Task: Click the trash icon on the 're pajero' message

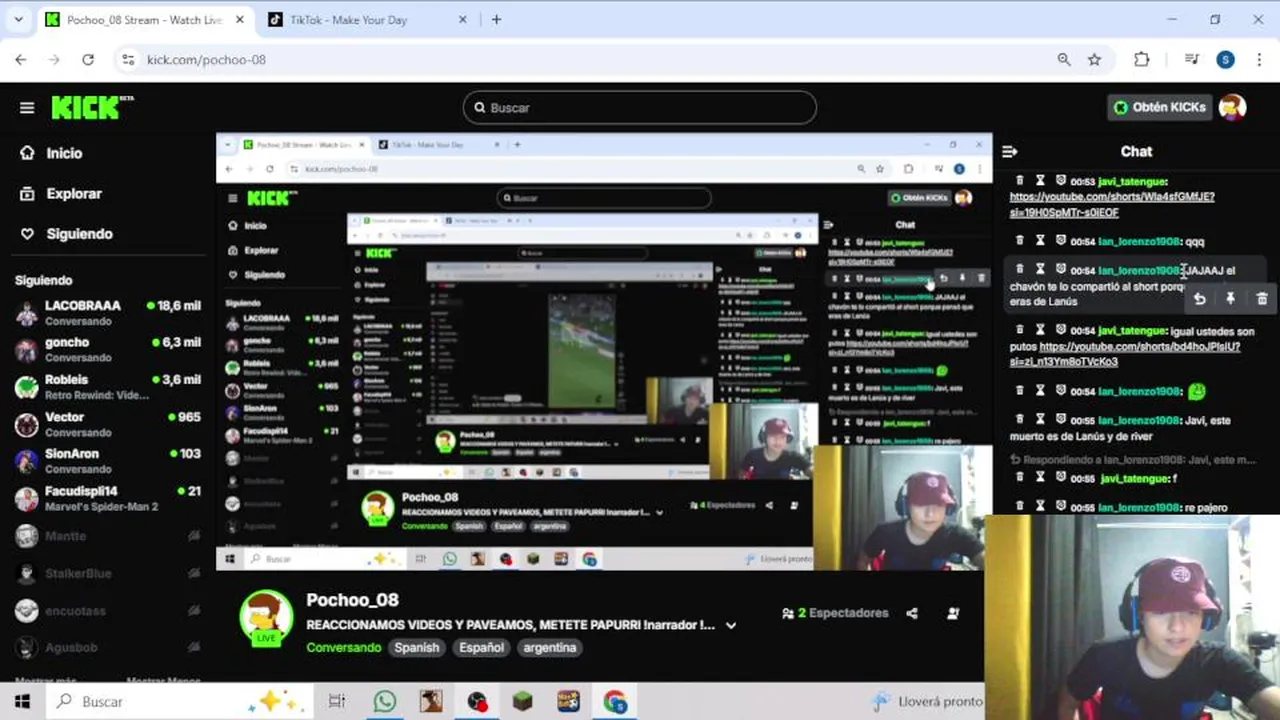Action: (x=1019, y=506)
